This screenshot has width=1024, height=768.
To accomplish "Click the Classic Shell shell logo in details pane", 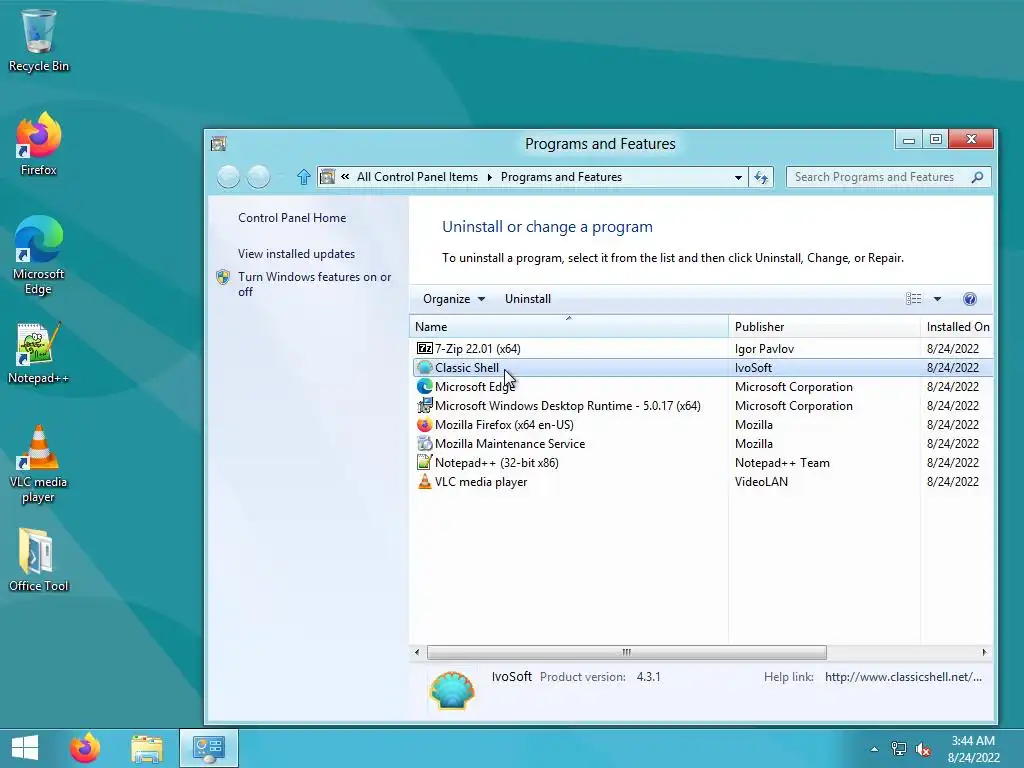I will [x=452, y=690].
